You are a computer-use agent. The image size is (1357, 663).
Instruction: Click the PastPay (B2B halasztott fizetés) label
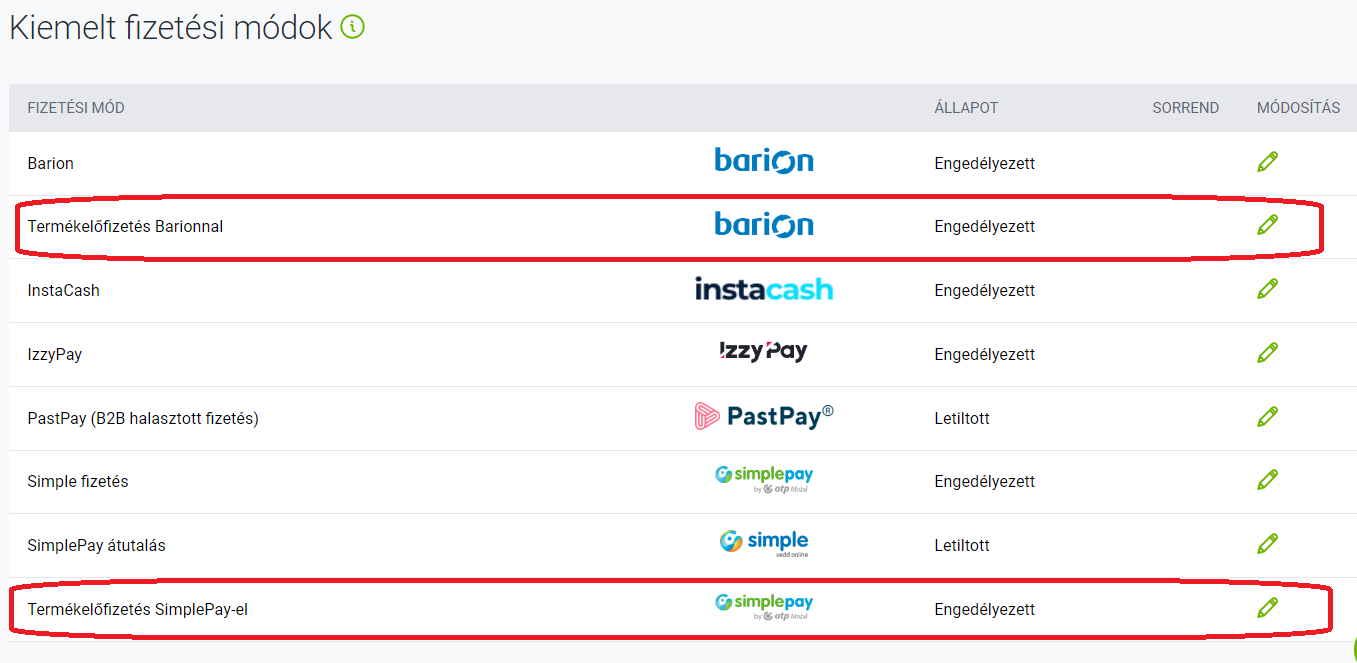[x=143, y=419]
